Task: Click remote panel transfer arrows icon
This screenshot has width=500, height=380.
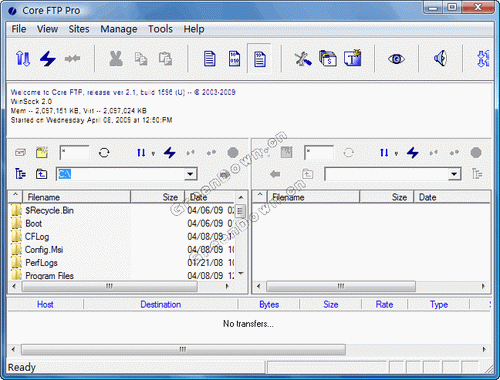Action: coord(384,153)
